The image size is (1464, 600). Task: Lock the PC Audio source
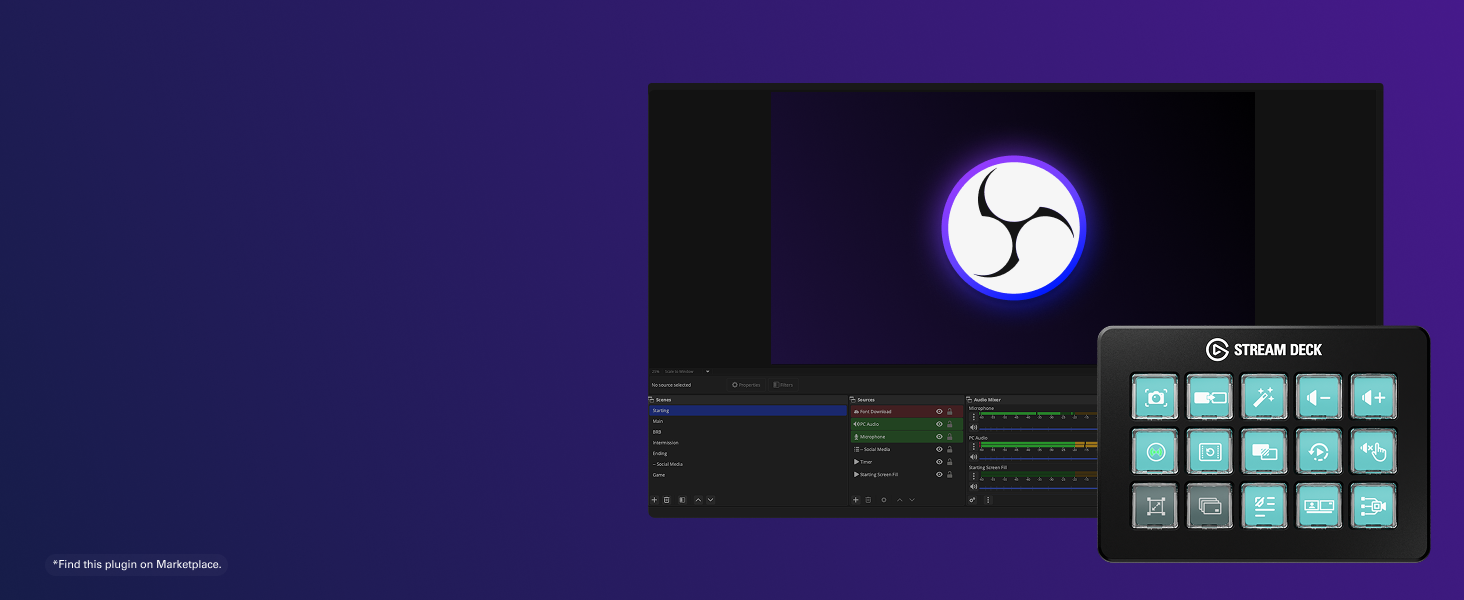click(950, 424)
